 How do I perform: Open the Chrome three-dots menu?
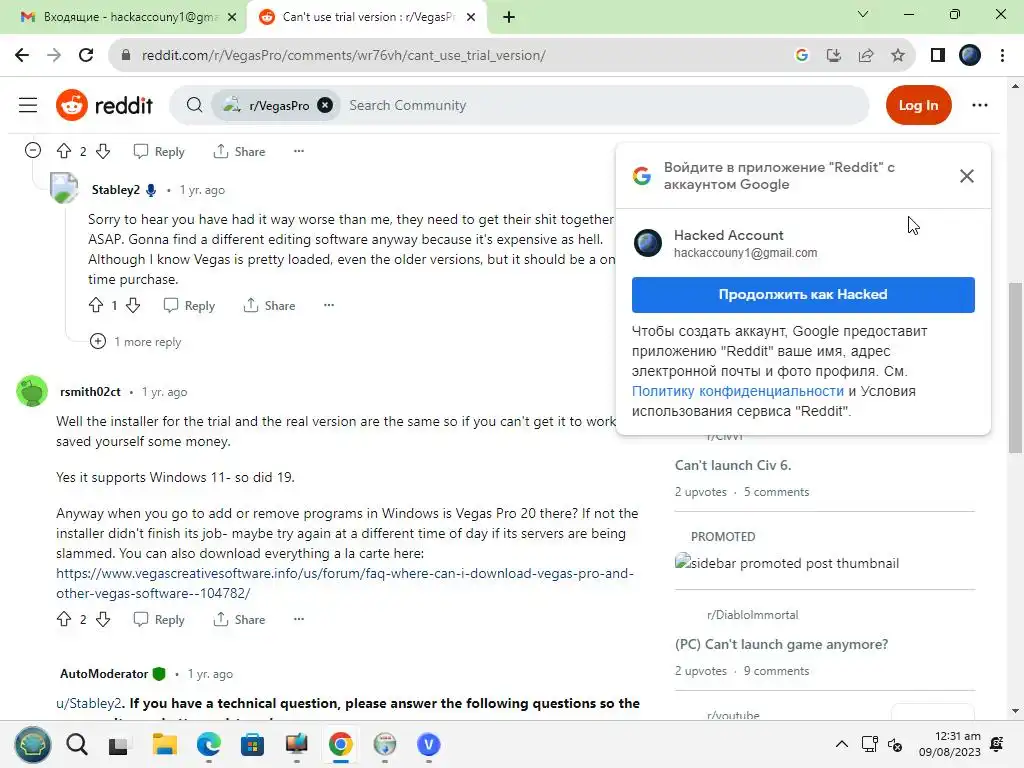(1002, 56)
